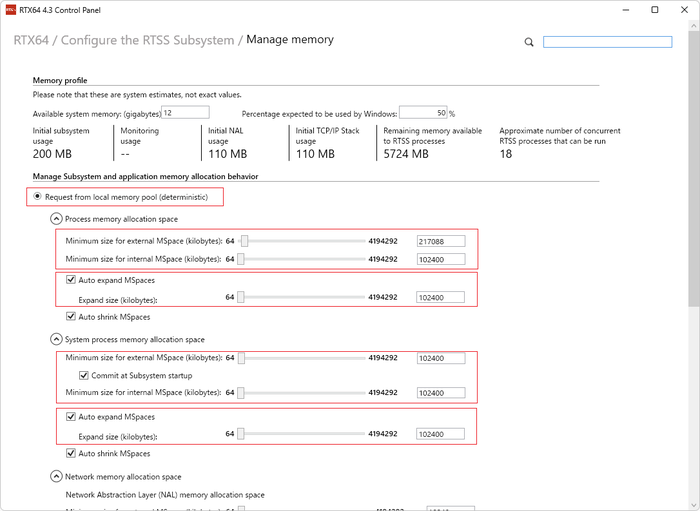700x511 pixels.
Task: Edit process external MSpace value 217088
Action: coord(441,241)
